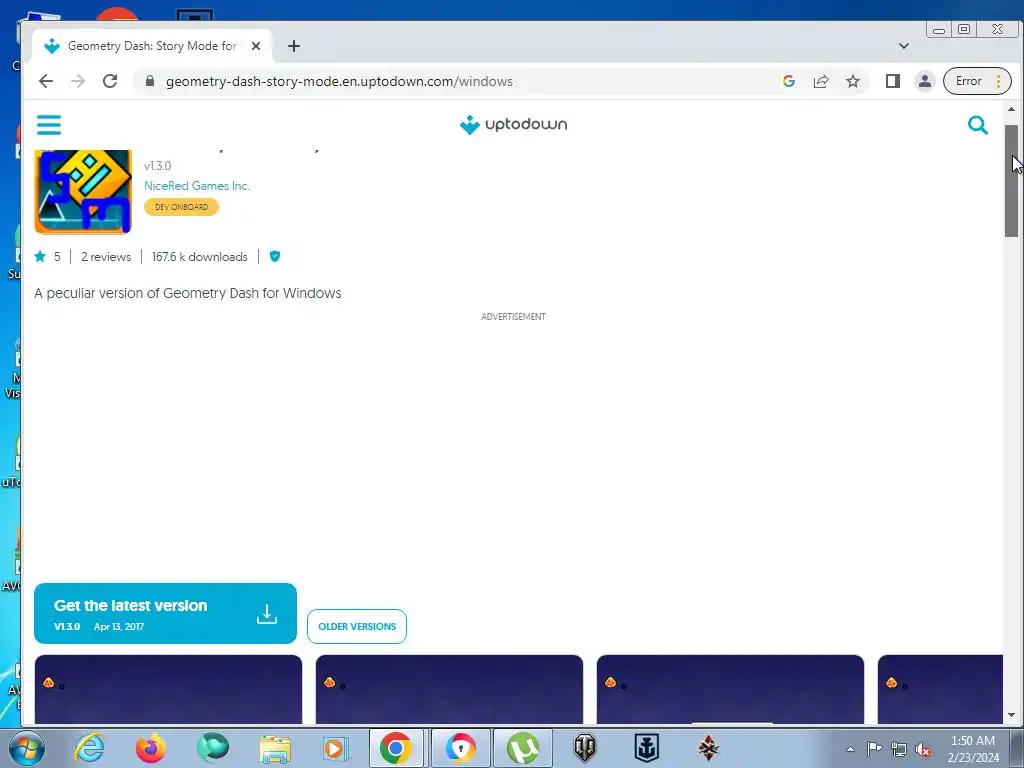Screen dimensions: 1024x768
Task: Toggle the Chrome side panel
Action: click(x=893, y=81)
